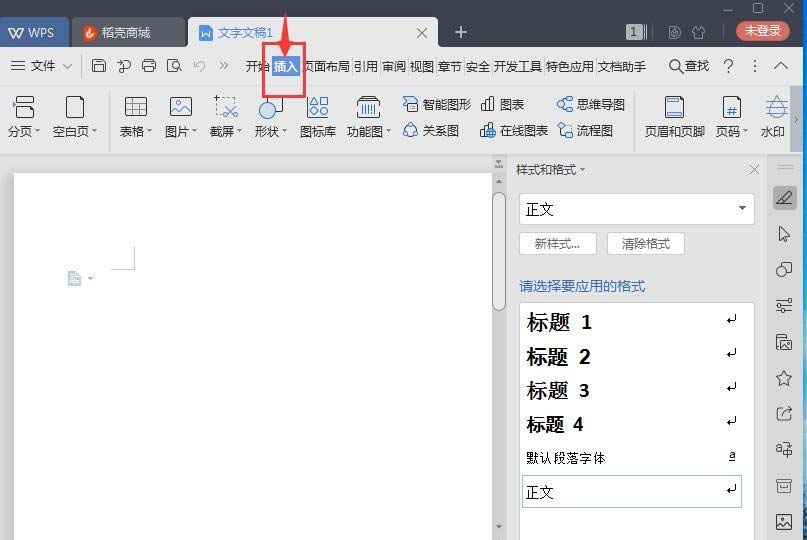Open a new tab with plus button
Image resolution: width=807 pixels, height=540 pixels.
pyautogui.click(x=461, y=32)
